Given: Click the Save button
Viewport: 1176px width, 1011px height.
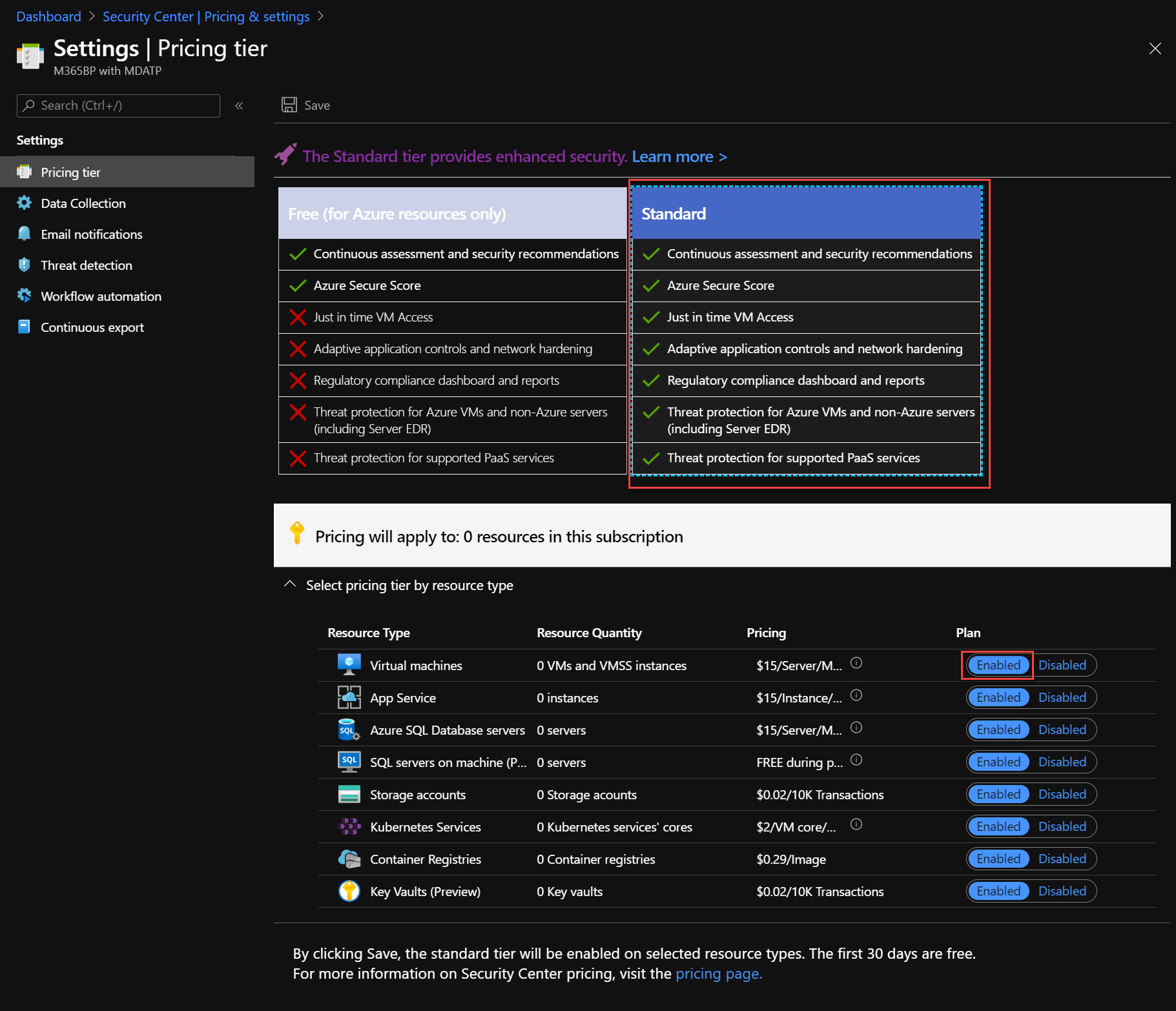Looking at the screenshot, I should [x=305, y=105].
